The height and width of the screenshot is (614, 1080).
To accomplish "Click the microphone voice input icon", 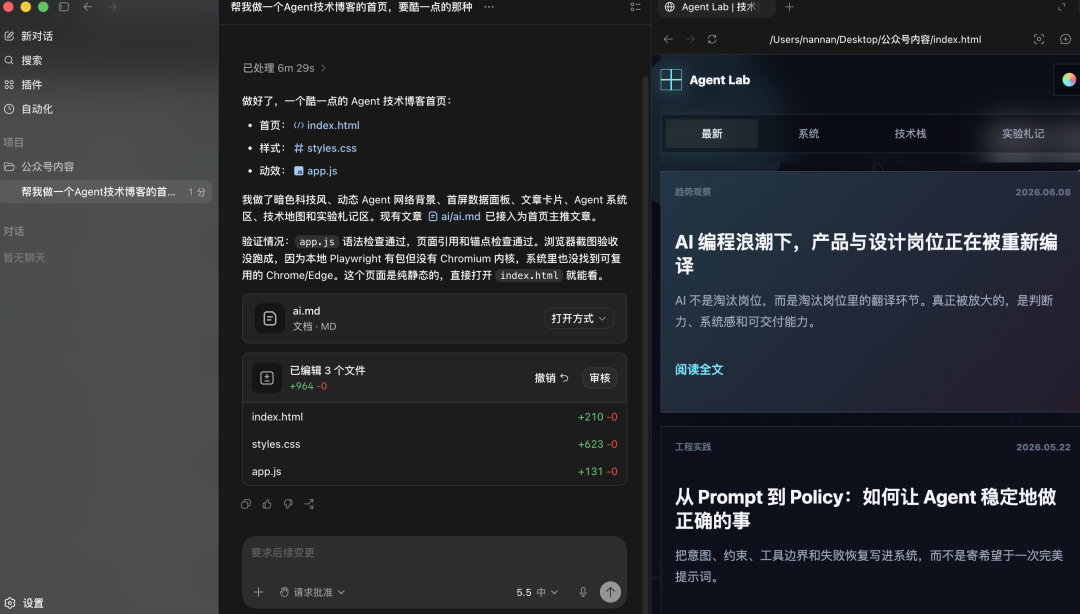I will (x=583, y=592).
